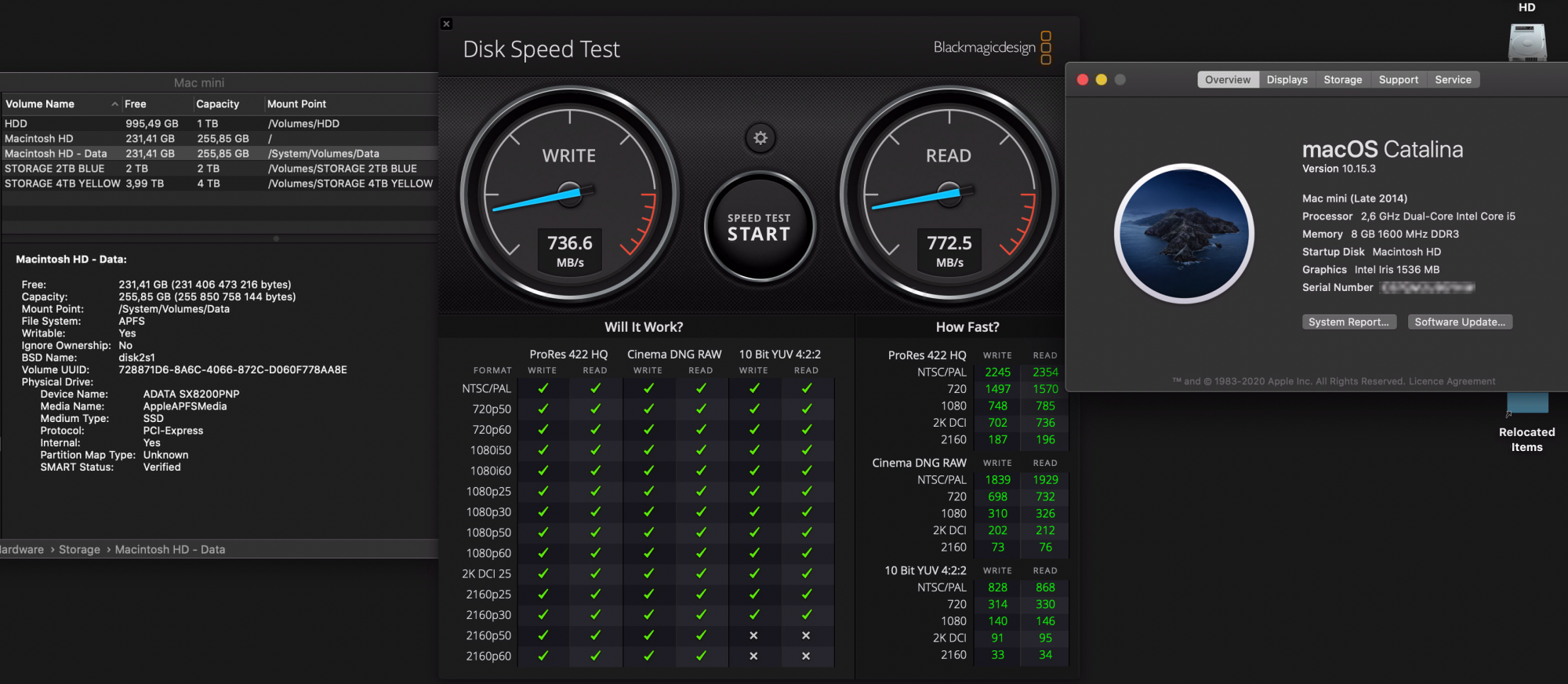The width and height of the screenshot is (1568, 684).
Task: Click the Hardware path bar item
Action: tap(22, 550)
